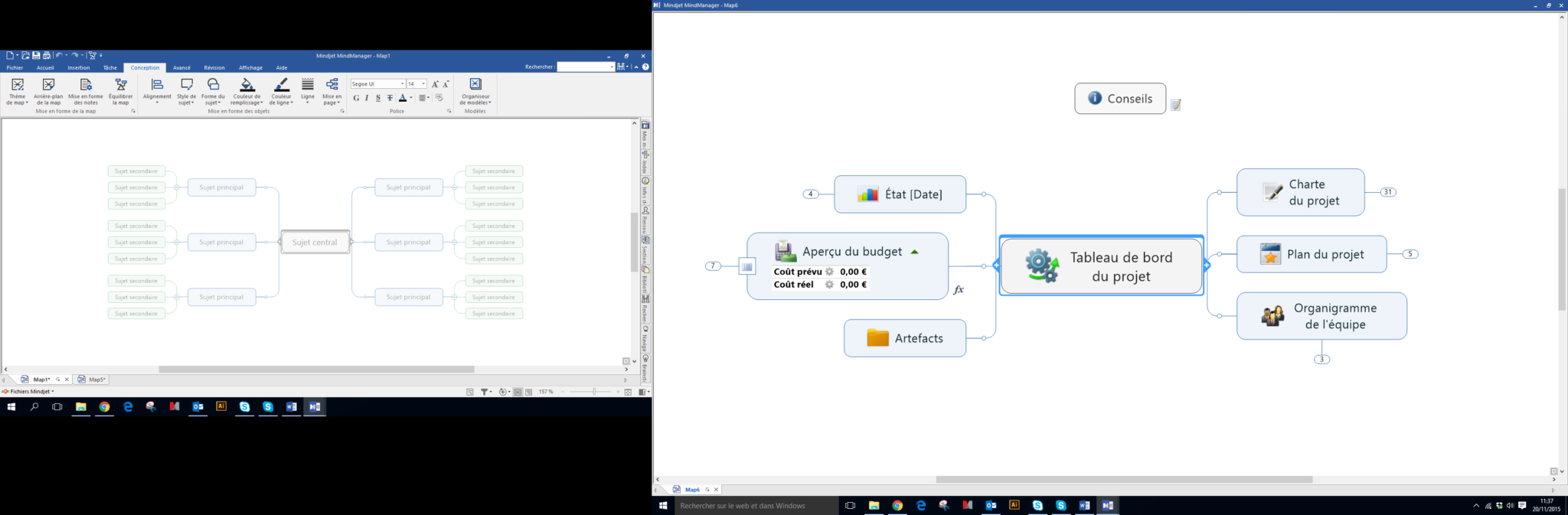Toggle bold (G) formatting
The image size is (1568, 515).
[x=356, y=98]
